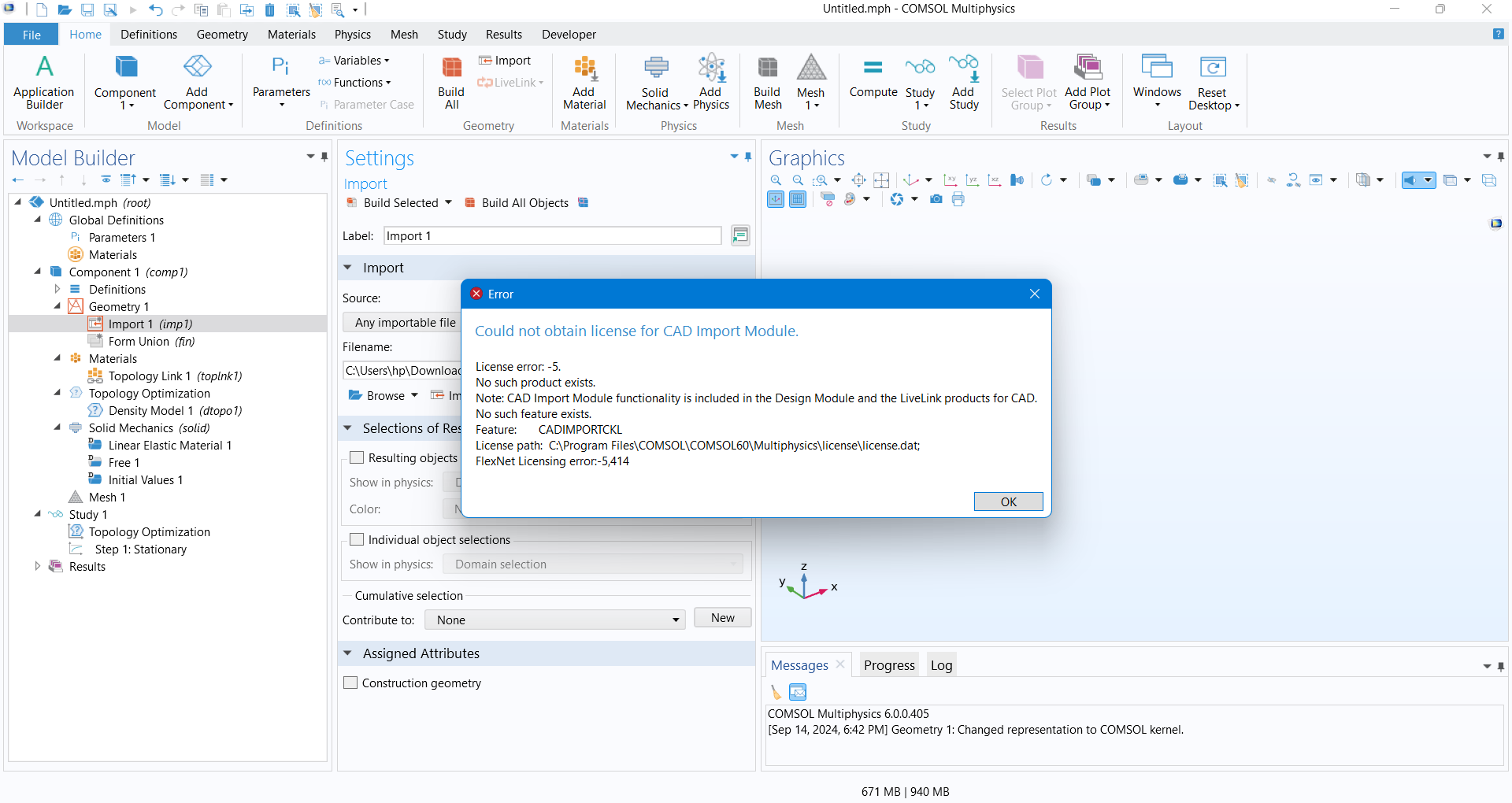This screenshot has width=1512, height=803.
Task: Click Build Selected in Settings
Action: click(393, 202)
